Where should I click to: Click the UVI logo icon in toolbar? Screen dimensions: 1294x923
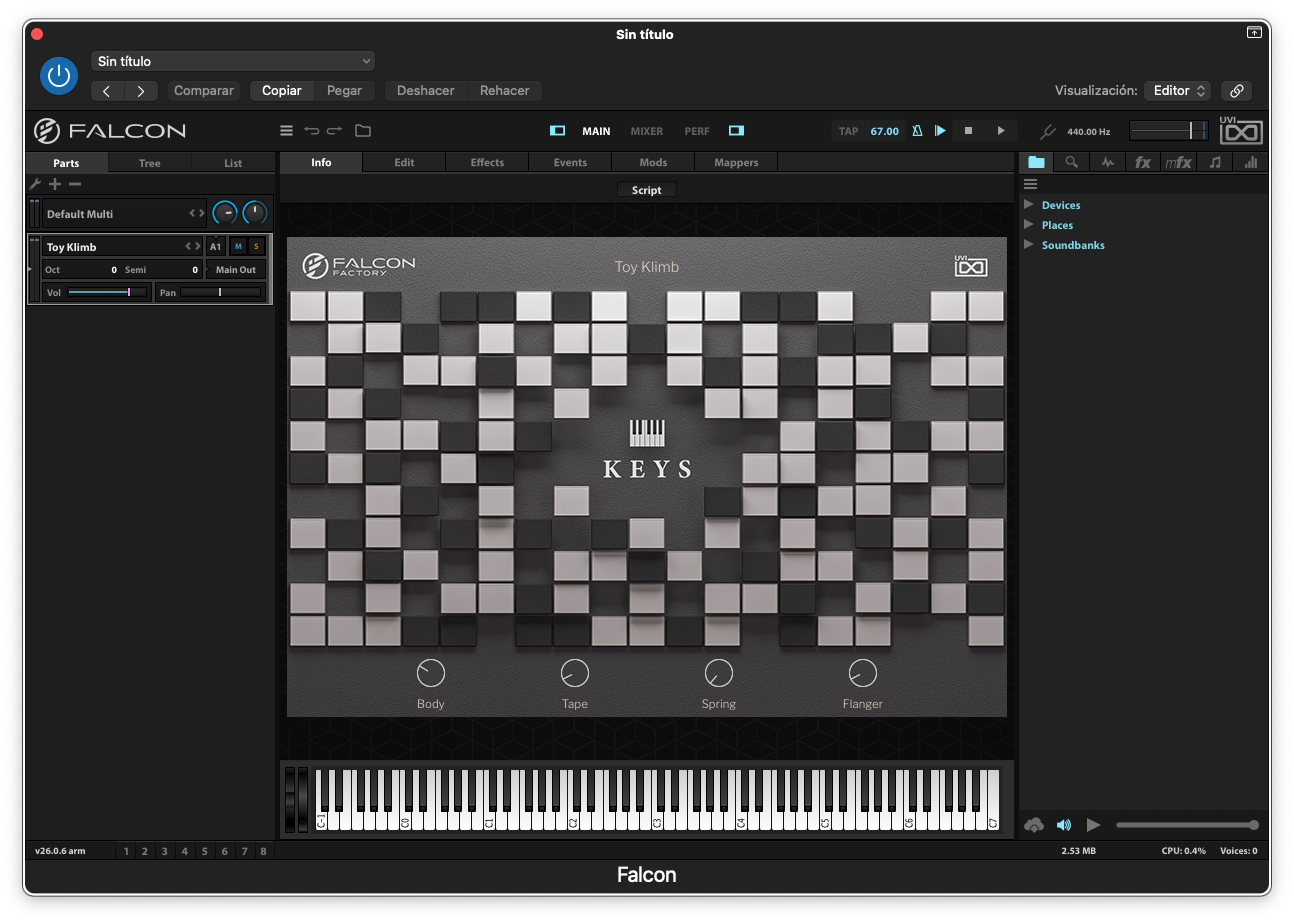(1241, 131)
